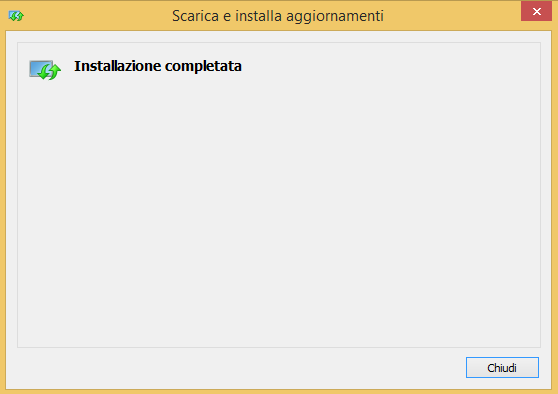This screenshot has height=394, width=558.
Task: Click the empty area inside the status panel
Action: (279, 214)
